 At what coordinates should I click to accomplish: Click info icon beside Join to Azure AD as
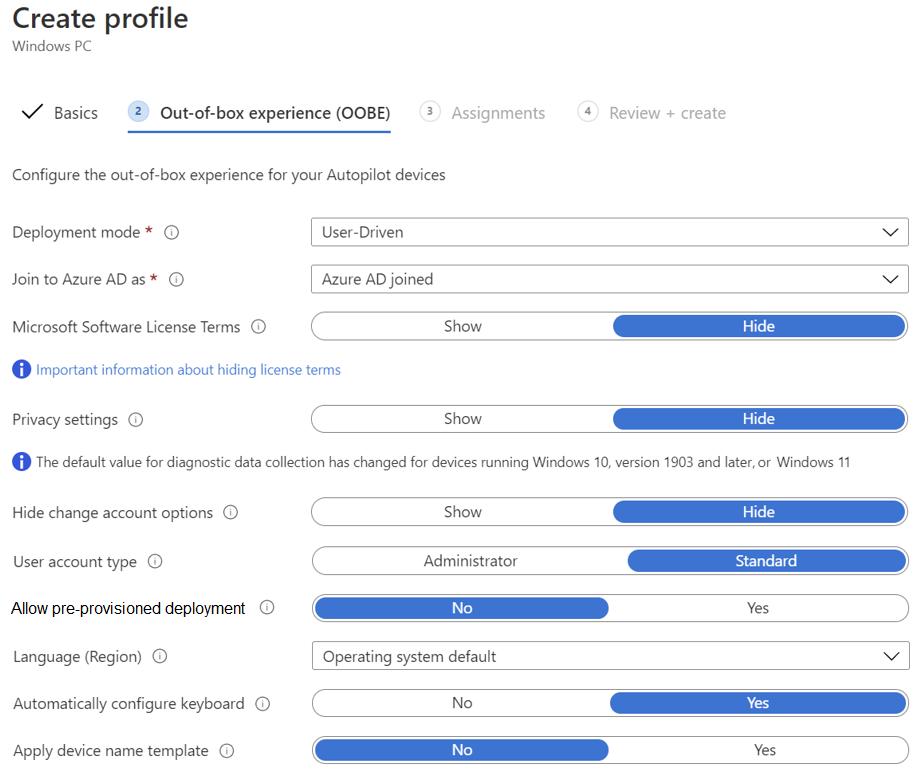point(176,280)
